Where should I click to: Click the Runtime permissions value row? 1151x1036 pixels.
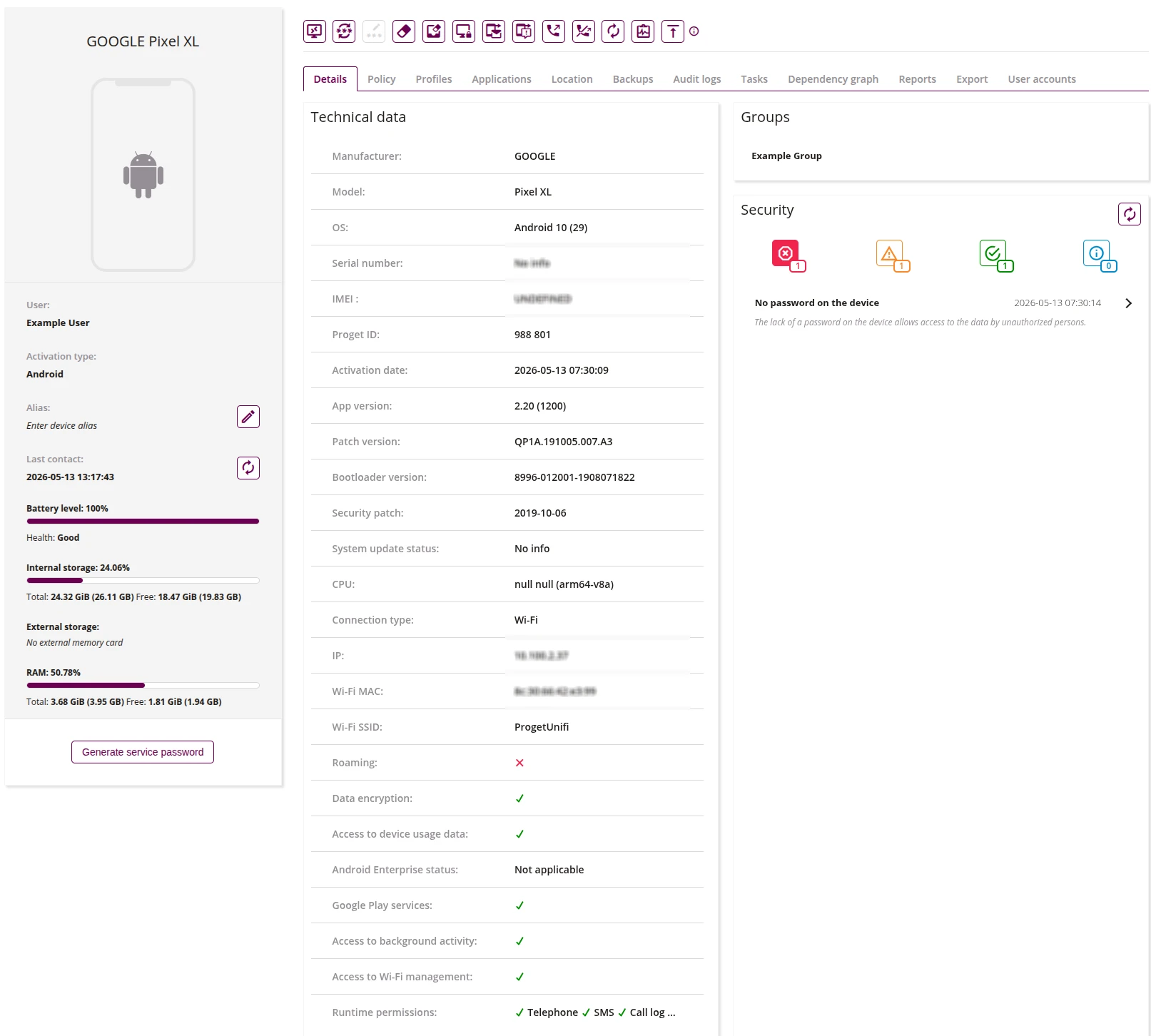point(595,1012)
